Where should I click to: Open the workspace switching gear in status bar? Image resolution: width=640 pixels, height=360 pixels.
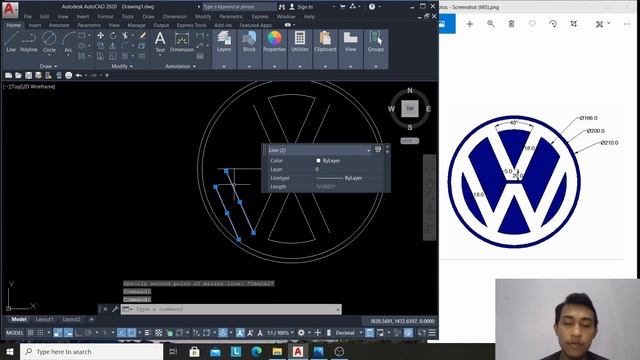coord(301,333)
